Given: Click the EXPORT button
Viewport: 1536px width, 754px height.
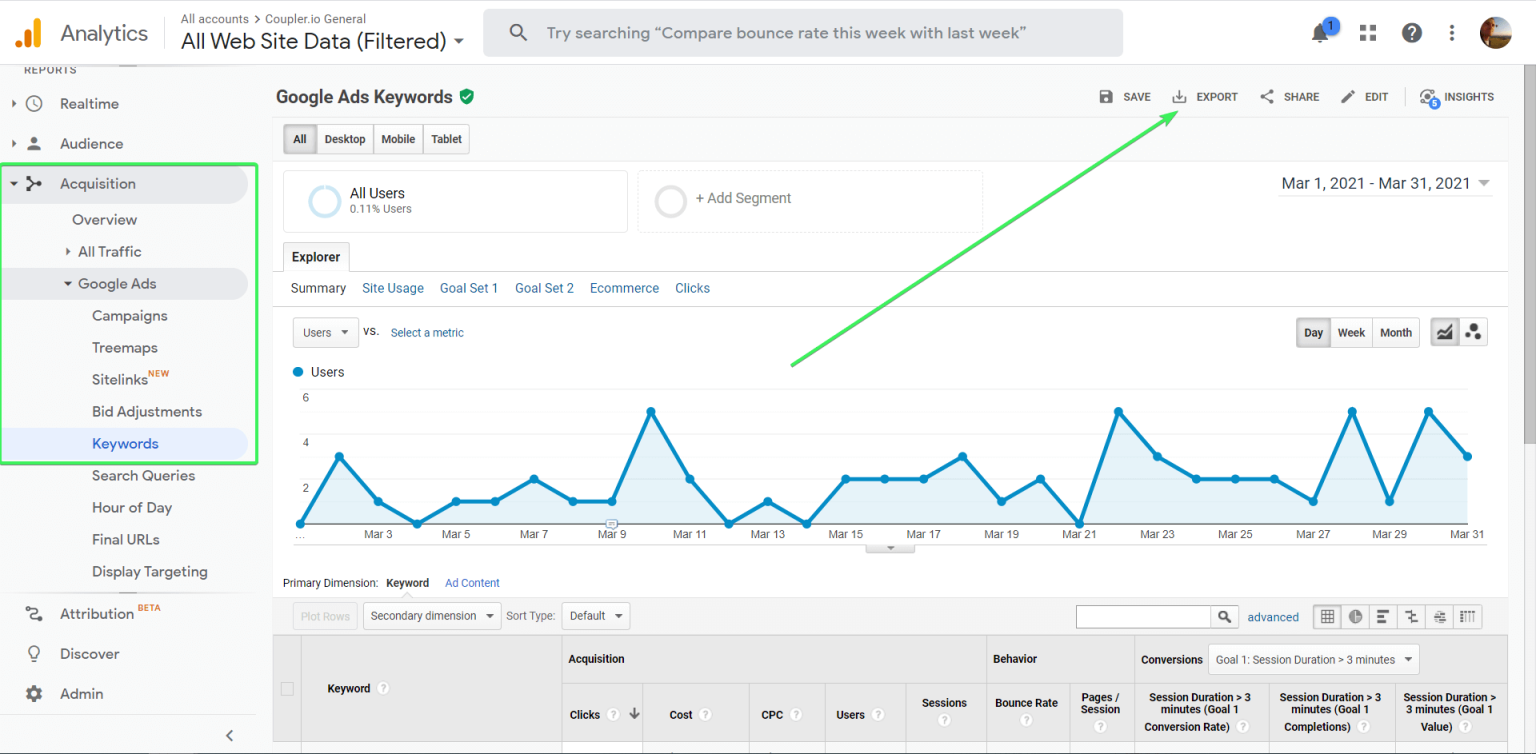Looking at the screenshot, I should point(1204,96).
